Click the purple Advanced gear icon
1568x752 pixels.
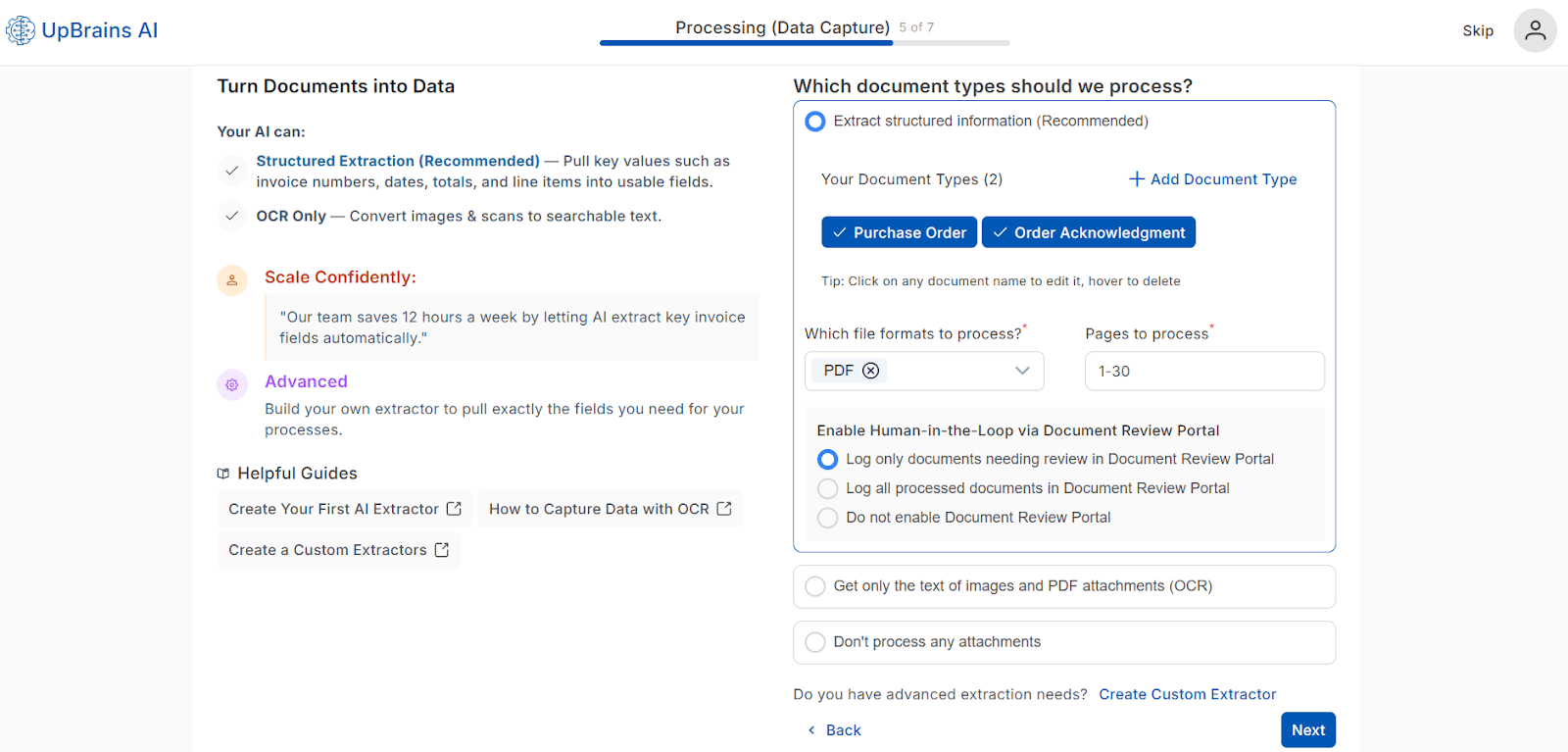point(232,385)
